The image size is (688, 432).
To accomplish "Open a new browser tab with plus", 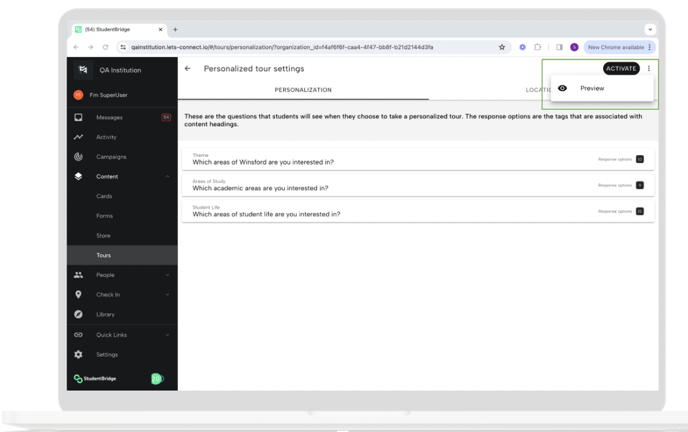I will click(175, 29).
